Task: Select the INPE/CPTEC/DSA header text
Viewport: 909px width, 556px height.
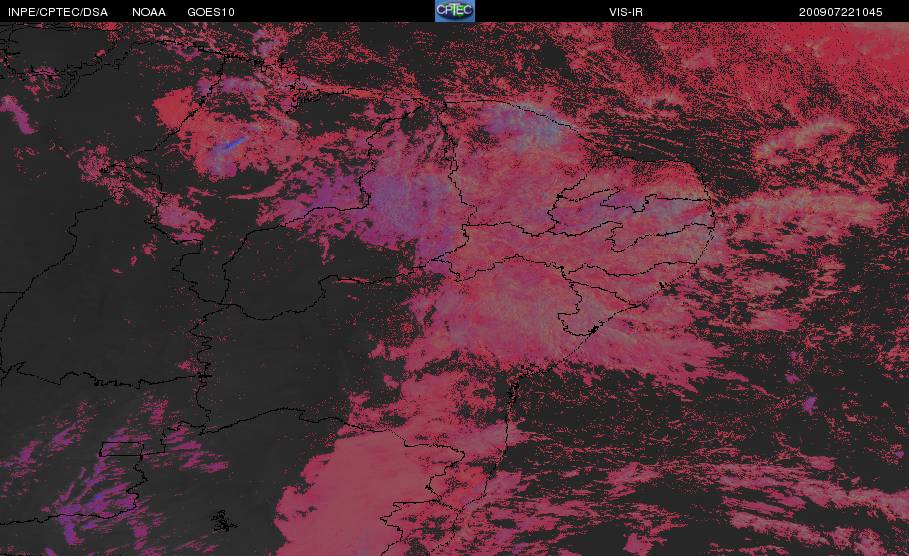Action: [x=58, y=12]
